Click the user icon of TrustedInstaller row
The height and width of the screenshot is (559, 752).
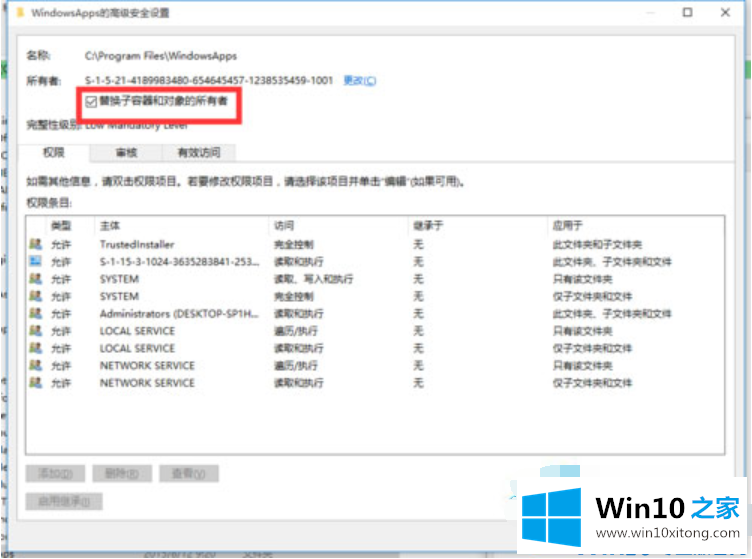pos(35,244)
